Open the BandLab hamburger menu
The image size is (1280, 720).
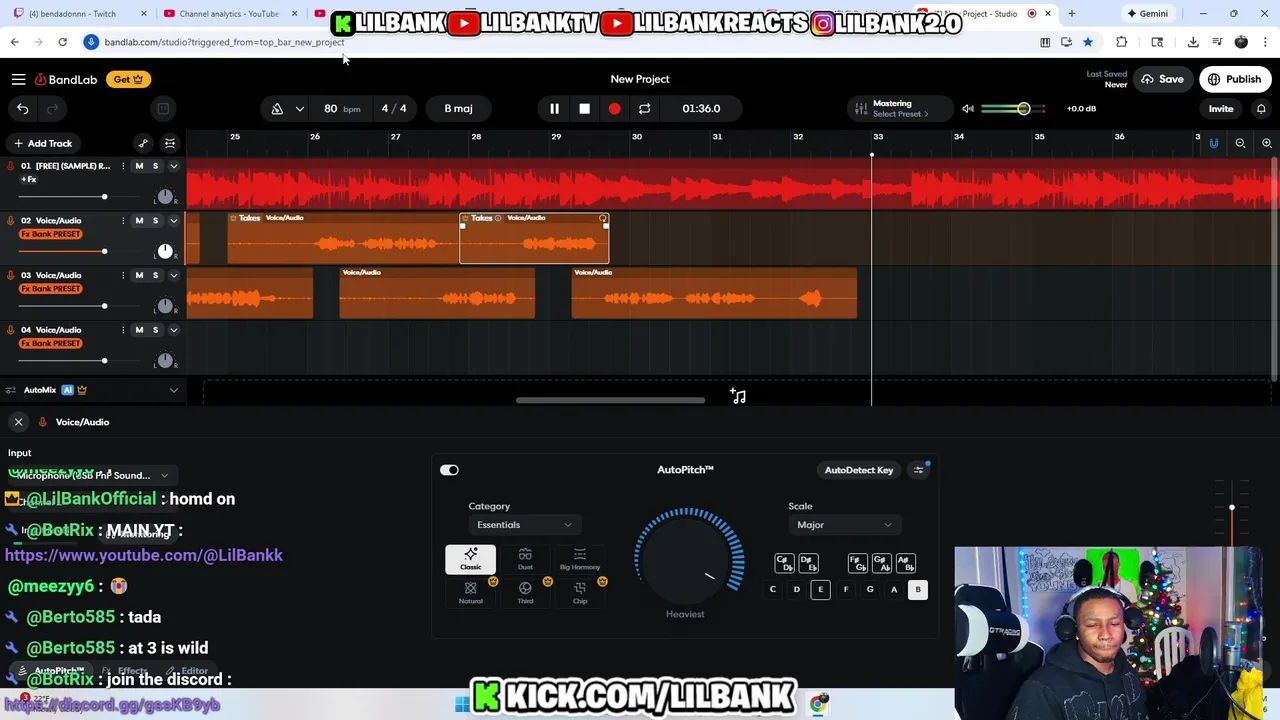tap(18, 79)
